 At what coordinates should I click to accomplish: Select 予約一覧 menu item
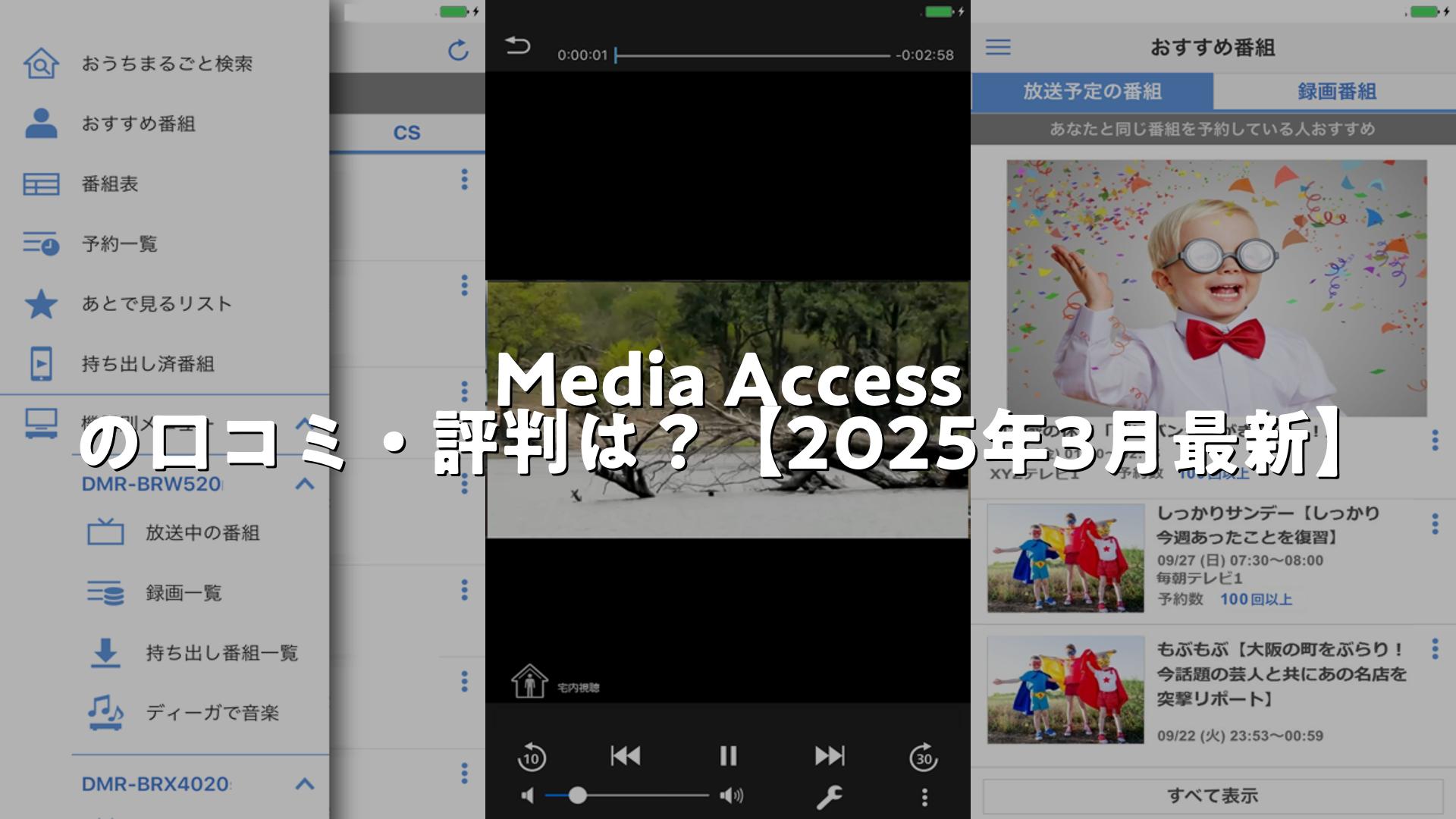[x=120, y=243]
